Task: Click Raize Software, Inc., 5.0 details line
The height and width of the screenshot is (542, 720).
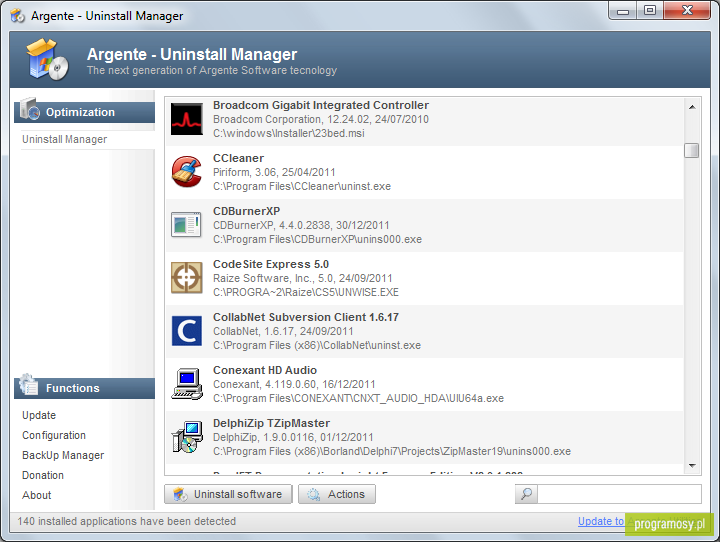Action: pyautogui.click(x=303, y=278)
